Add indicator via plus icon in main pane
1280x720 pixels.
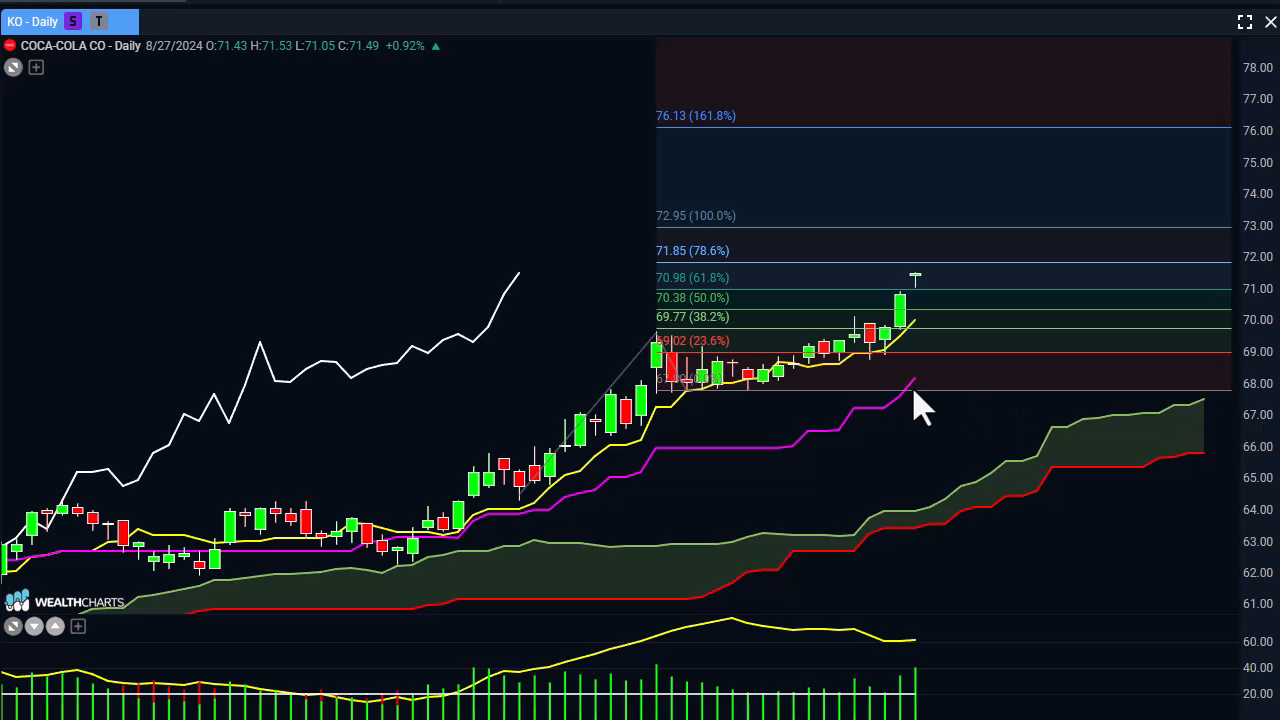click(x=36, y=67)
